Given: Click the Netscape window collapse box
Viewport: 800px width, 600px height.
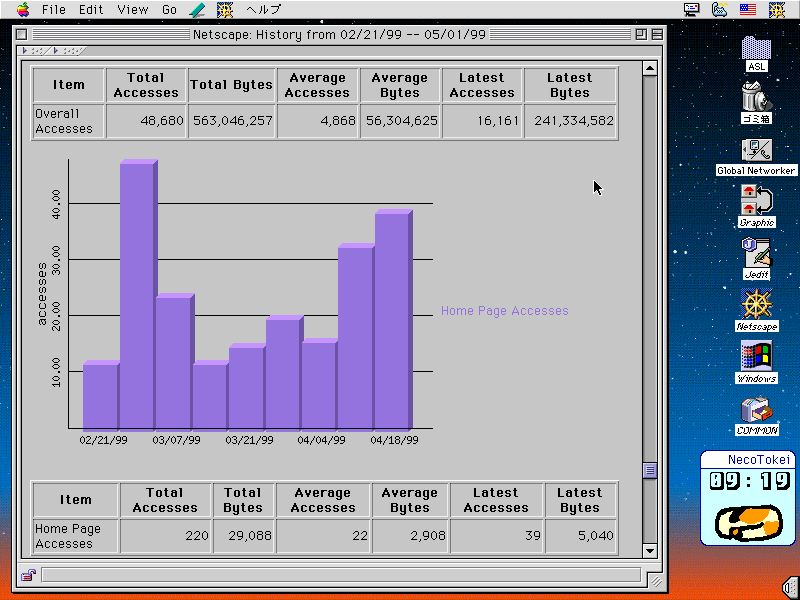Looking at the screenshot, I should (657, 34).
